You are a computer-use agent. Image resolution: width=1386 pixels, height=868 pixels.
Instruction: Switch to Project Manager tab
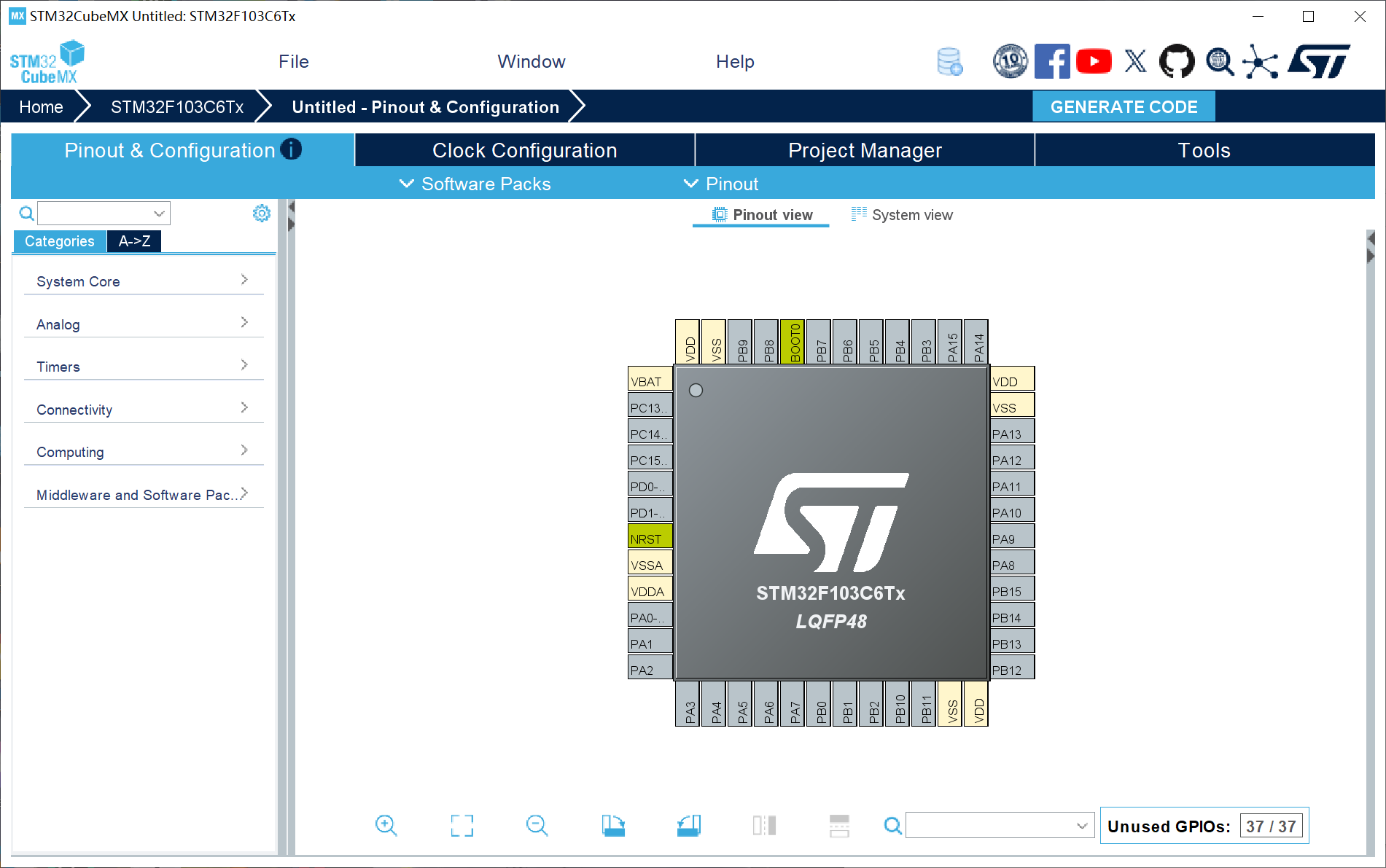pos(865,150)
